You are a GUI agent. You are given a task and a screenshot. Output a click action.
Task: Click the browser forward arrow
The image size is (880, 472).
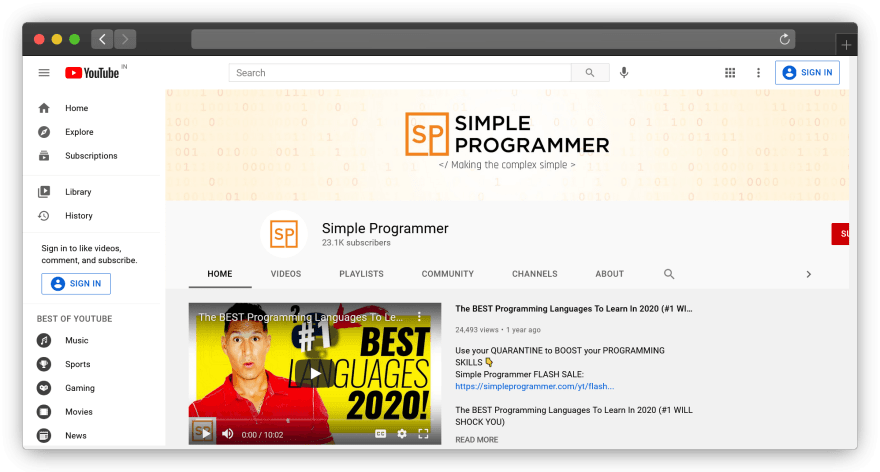click(125, 39)
